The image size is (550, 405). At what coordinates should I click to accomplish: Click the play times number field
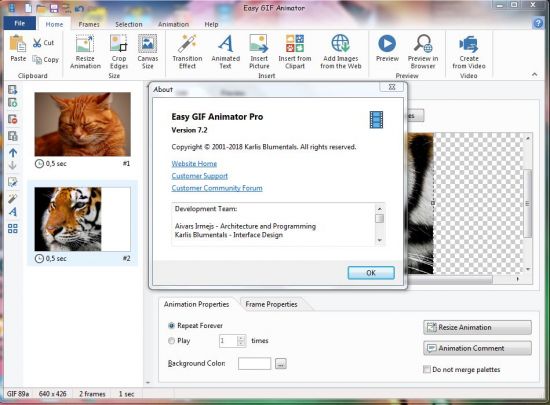click(x=228, y=341)
